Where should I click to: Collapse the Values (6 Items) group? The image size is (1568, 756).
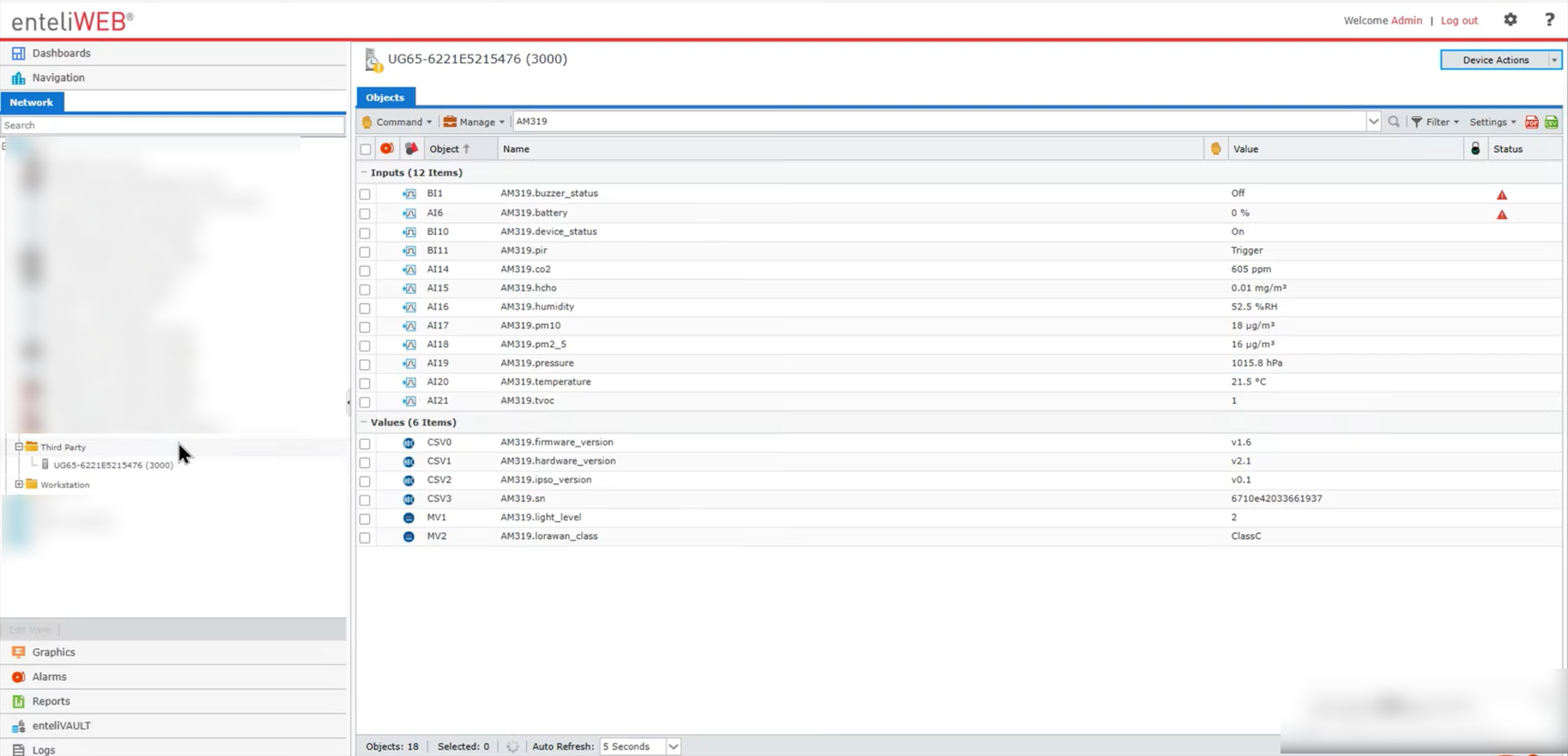364,422
